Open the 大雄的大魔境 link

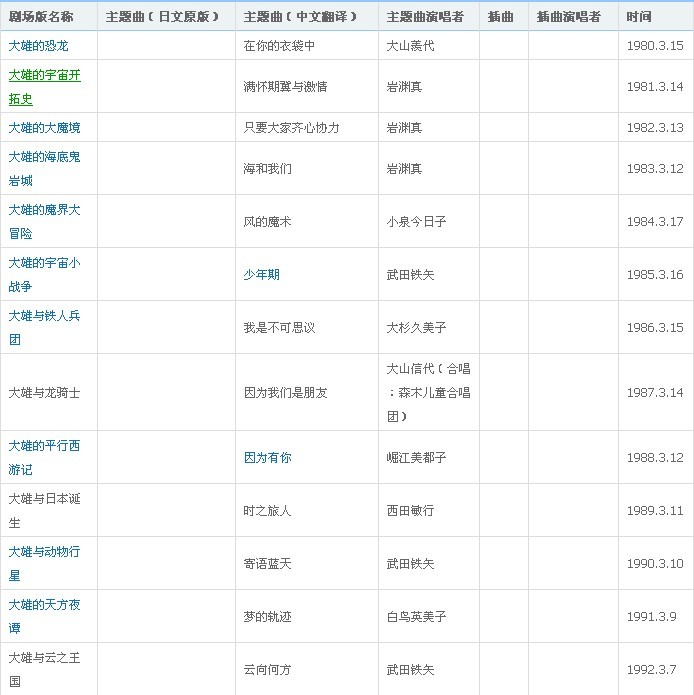[x=44, y=128]
